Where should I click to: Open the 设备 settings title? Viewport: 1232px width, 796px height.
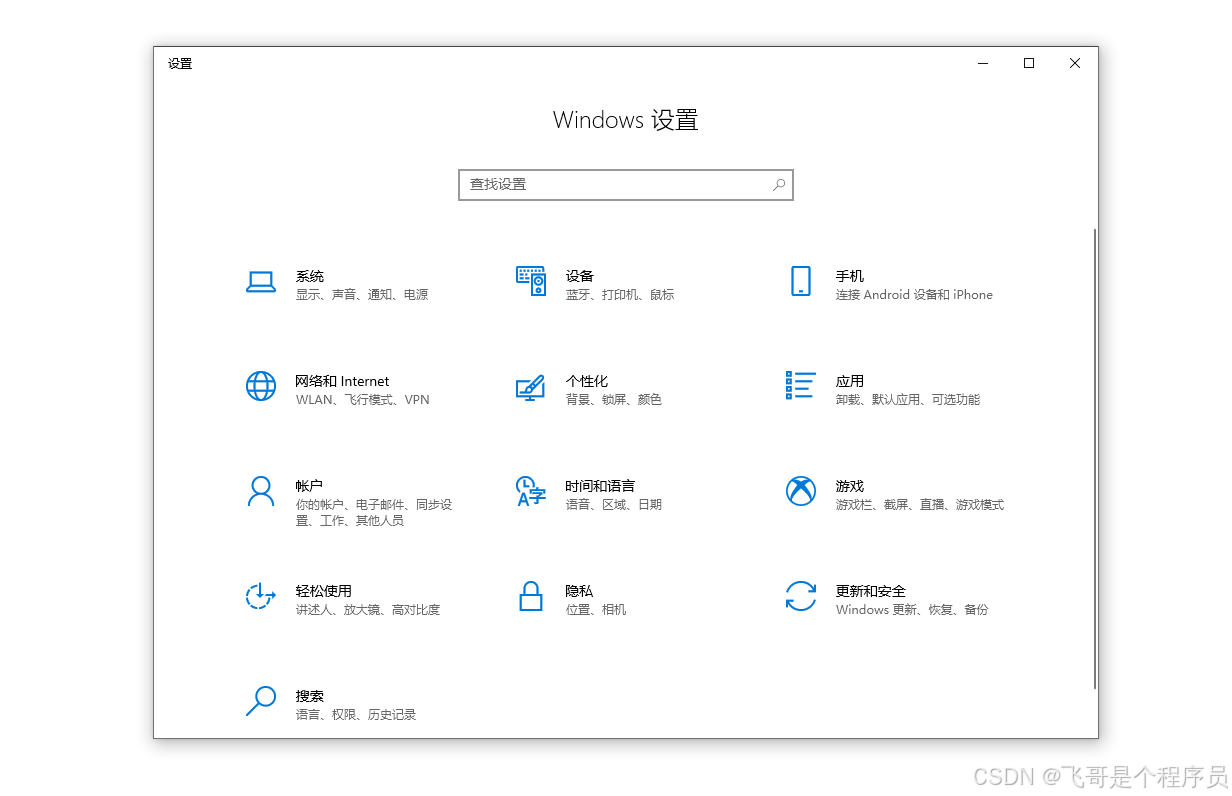tap(580, 276)
